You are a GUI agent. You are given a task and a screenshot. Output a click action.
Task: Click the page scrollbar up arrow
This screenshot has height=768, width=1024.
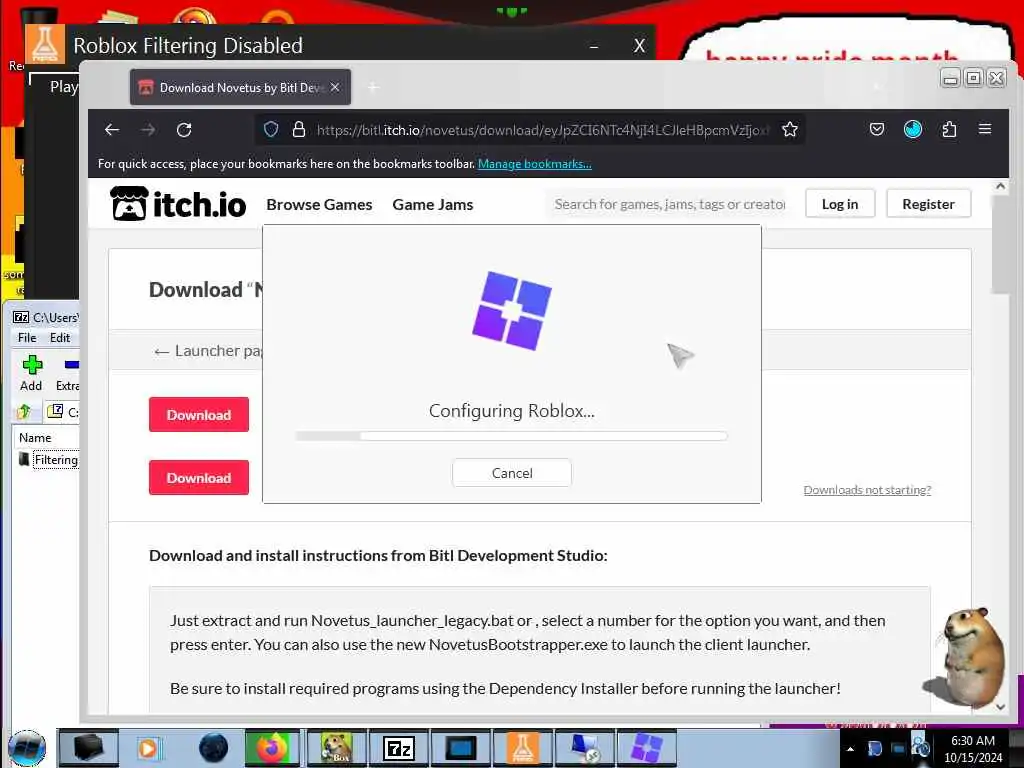1000,187
